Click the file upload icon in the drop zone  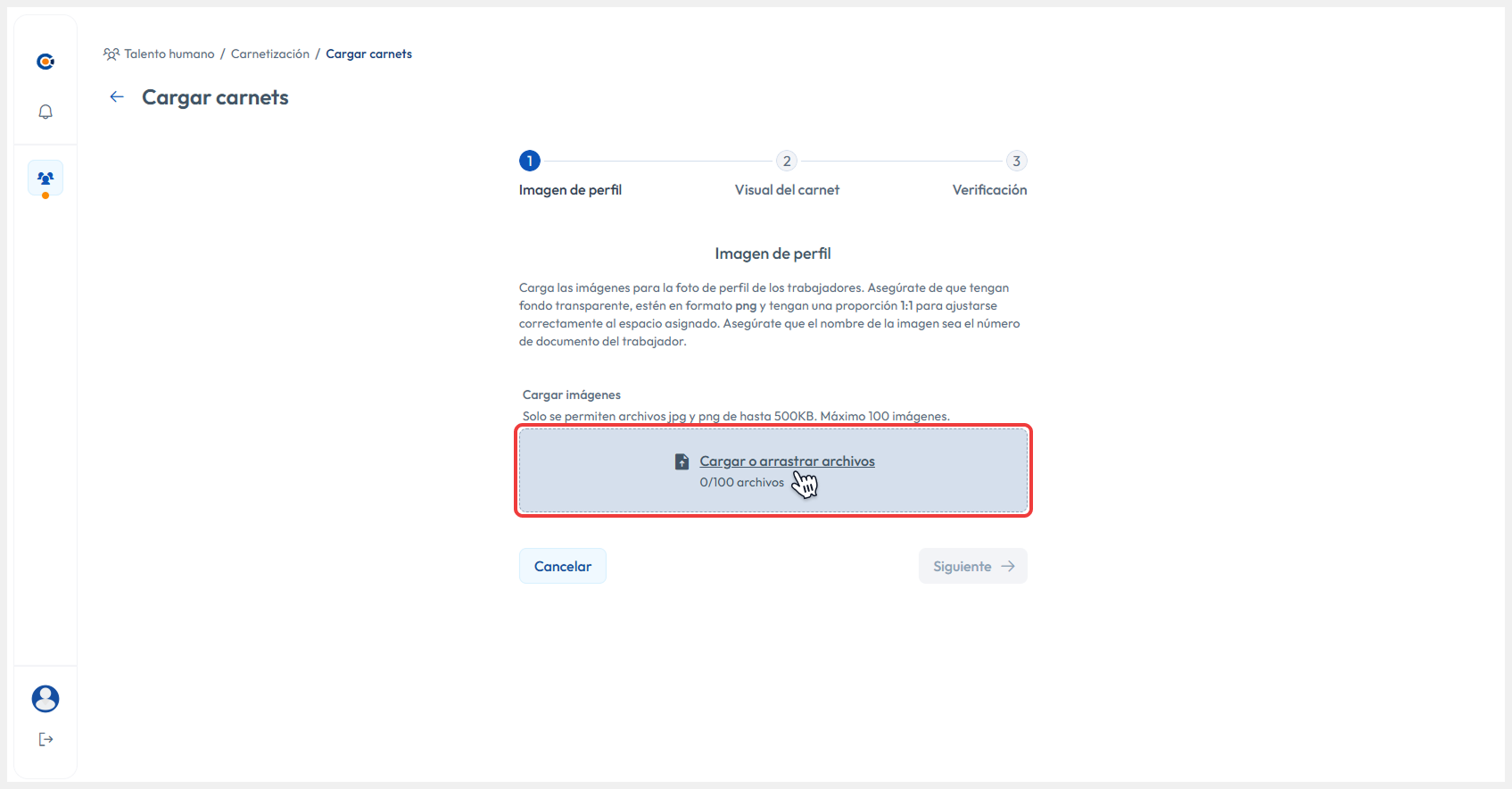pos(682,461)
